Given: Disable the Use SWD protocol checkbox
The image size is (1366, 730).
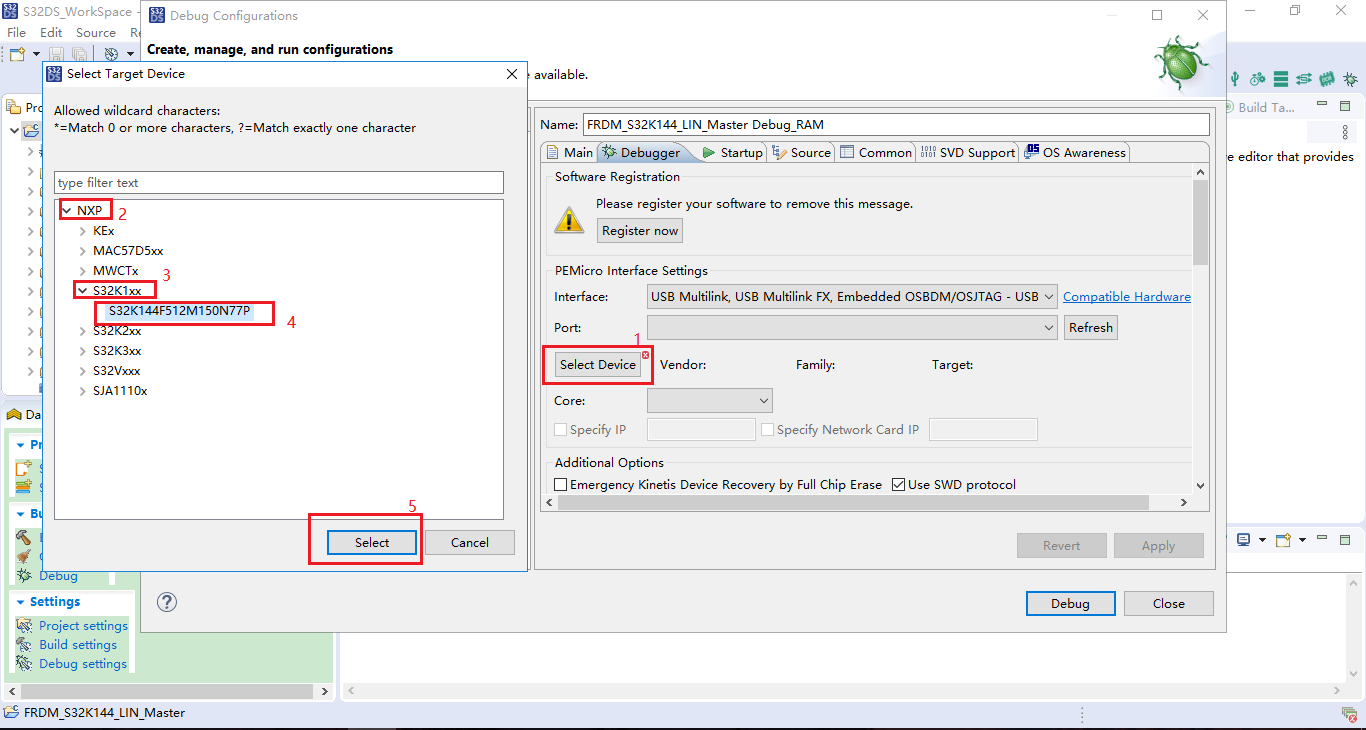Looking at the screenshot, I should (899, 484).
